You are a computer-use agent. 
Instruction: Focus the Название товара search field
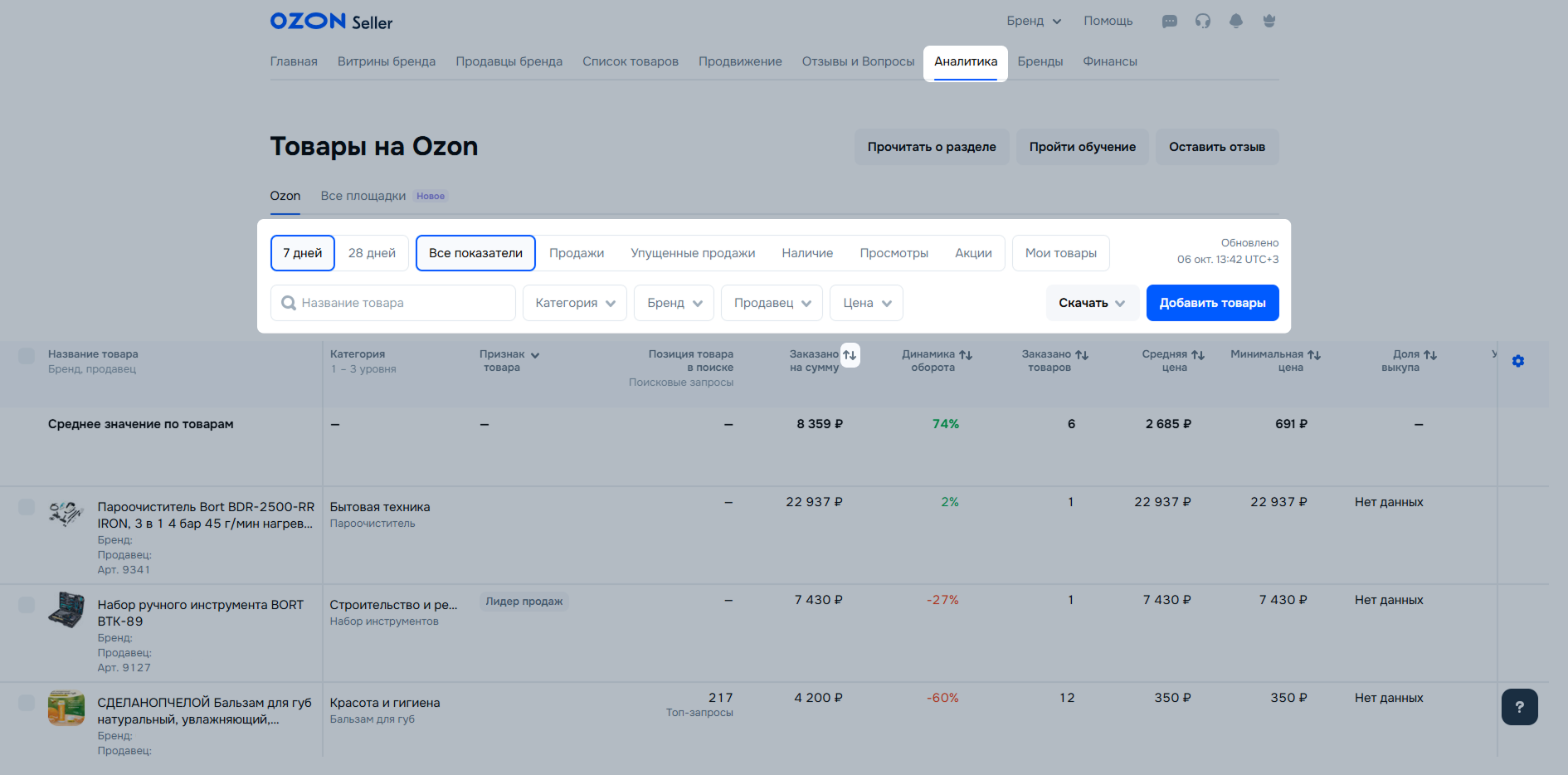(393, 303)
